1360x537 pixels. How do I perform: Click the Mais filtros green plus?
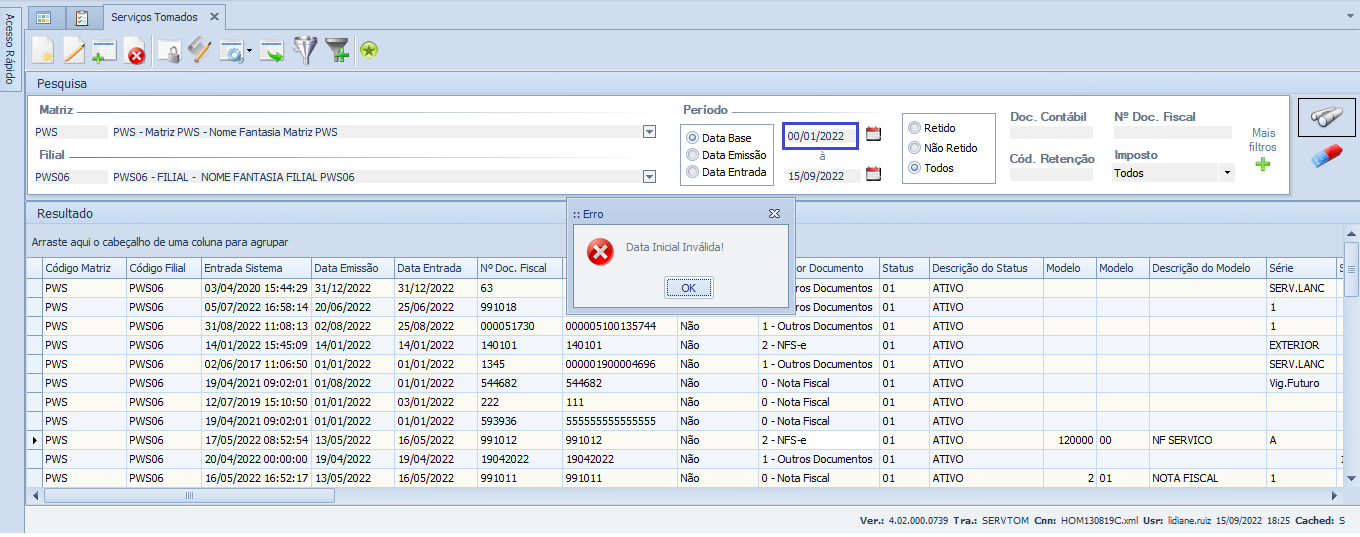coord(1263,164)
